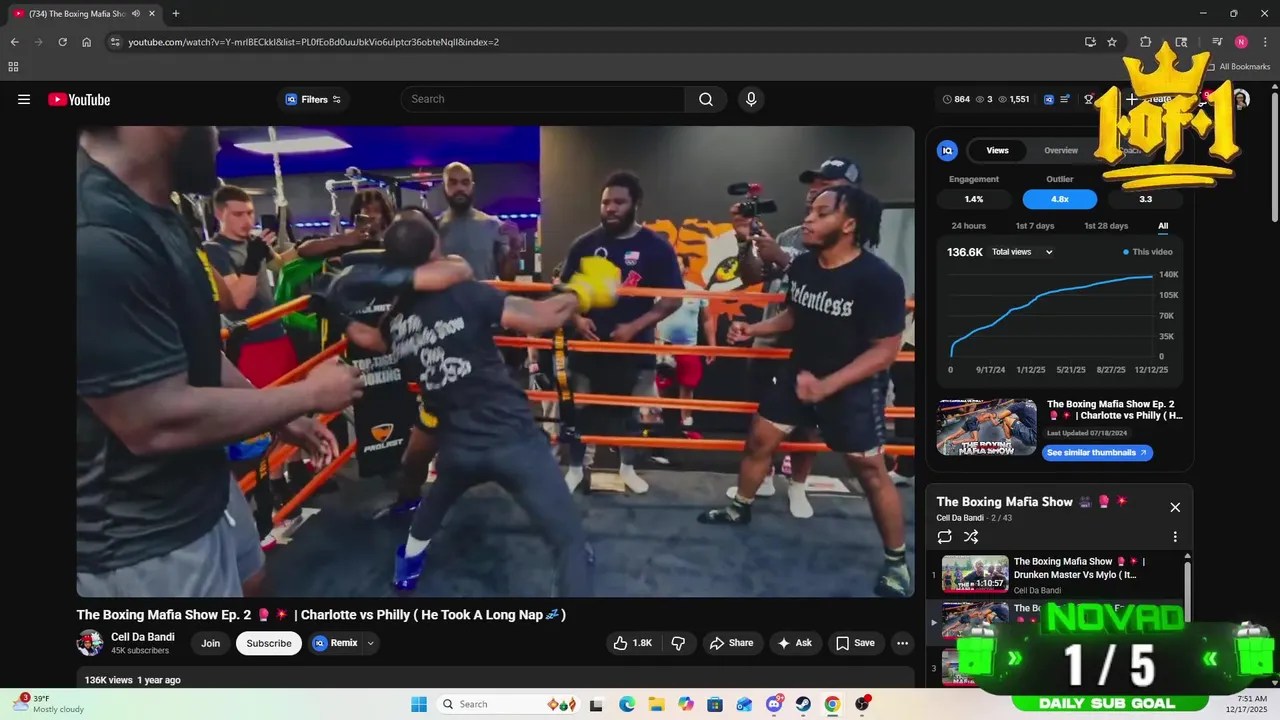The image size is (1280, 720).
Task: Save the video to a playlist
Action: tap(855, 643)
